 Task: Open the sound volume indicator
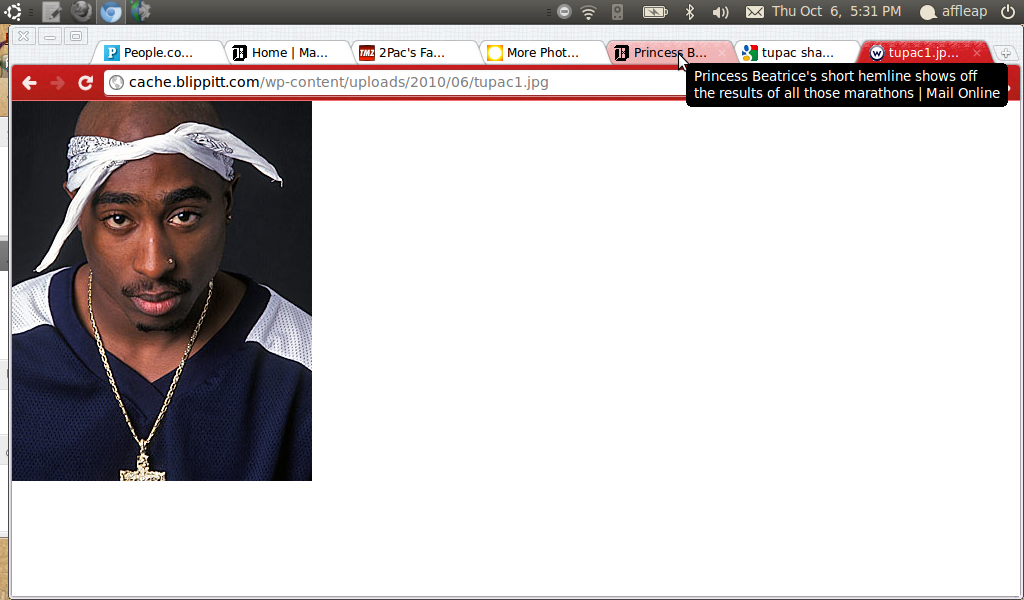pyautogui.click(x=720, y=12)
